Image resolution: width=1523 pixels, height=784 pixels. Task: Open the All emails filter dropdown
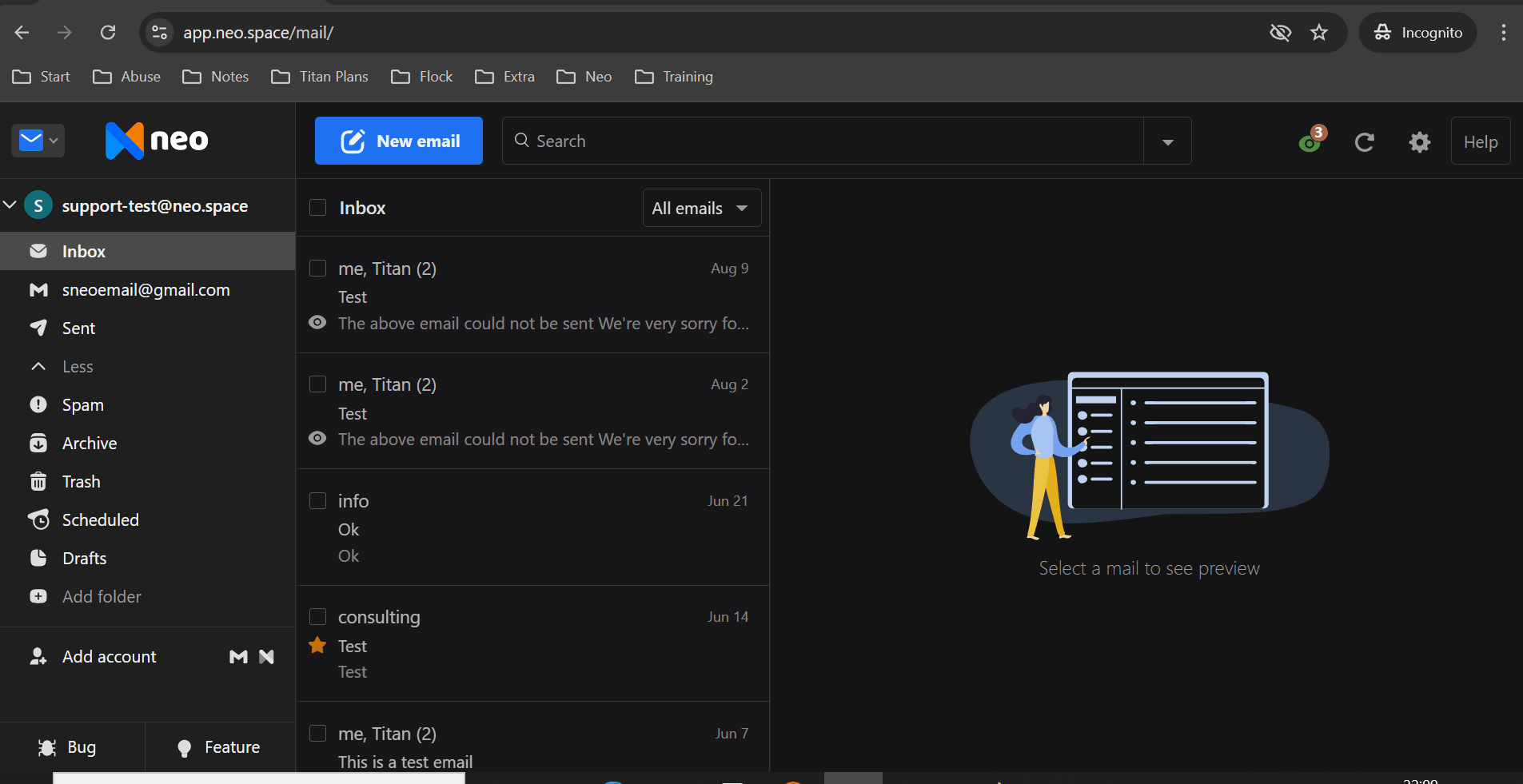(701, 208)
